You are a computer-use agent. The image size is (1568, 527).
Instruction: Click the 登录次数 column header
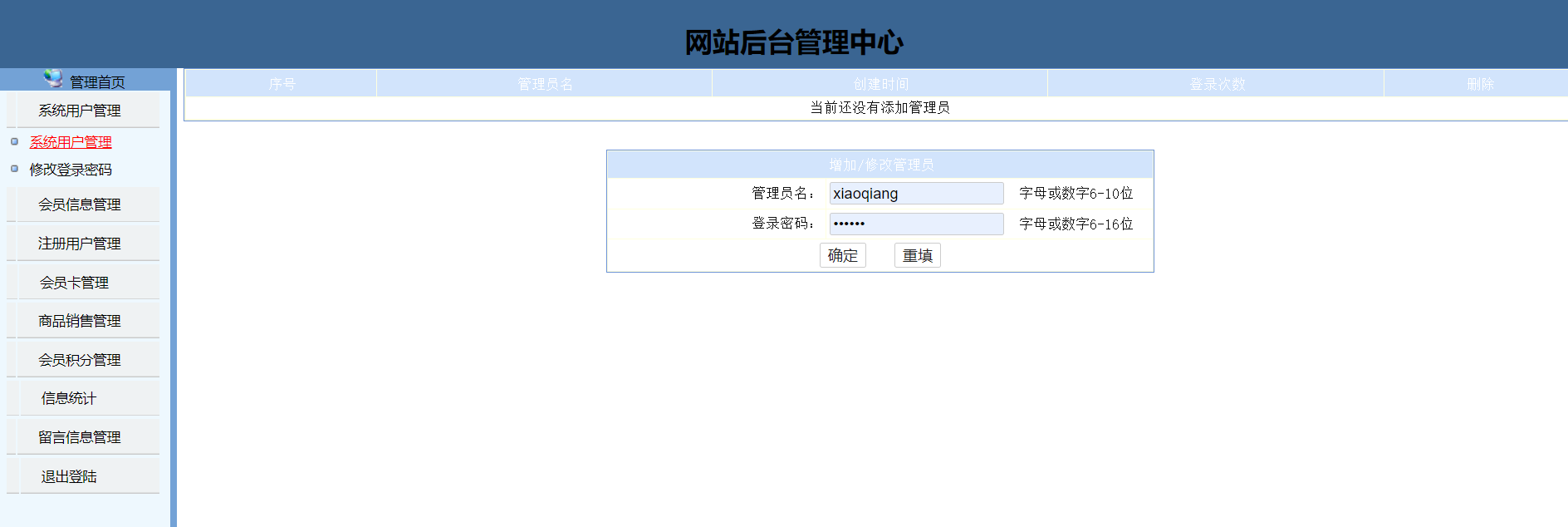click(x=1217, y=84)
